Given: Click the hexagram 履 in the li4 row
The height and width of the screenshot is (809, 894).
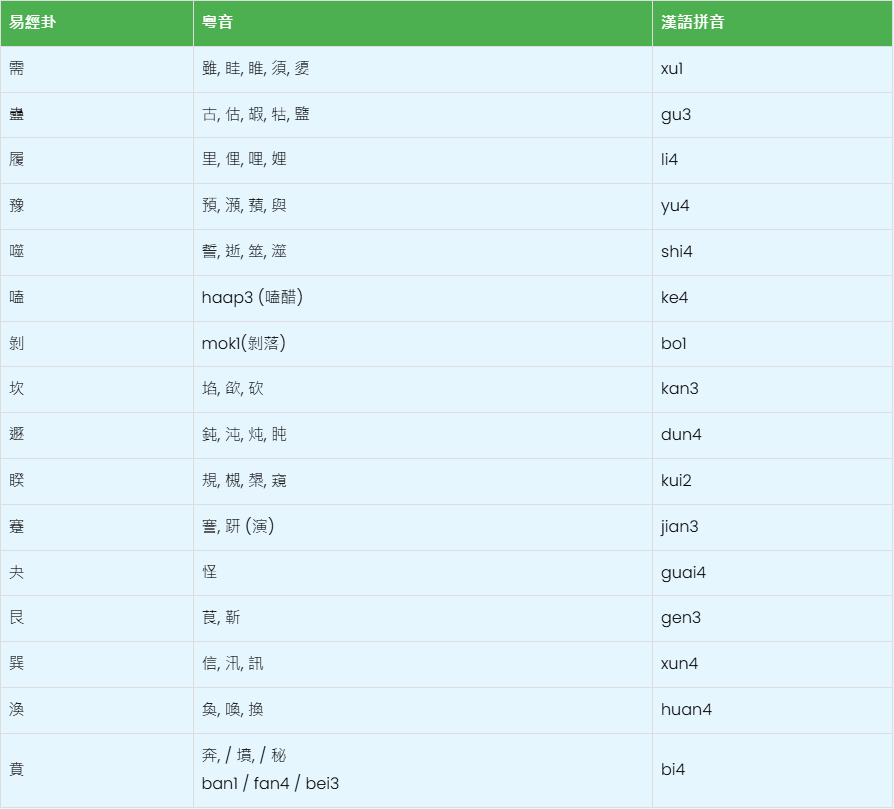Looking at the screenshot, I should 17,159.
